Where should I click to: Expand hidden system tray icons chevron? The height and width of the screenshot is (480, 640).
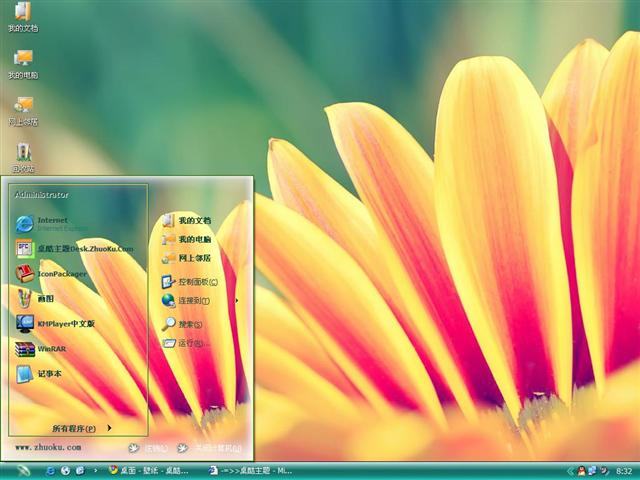[570, 471]
